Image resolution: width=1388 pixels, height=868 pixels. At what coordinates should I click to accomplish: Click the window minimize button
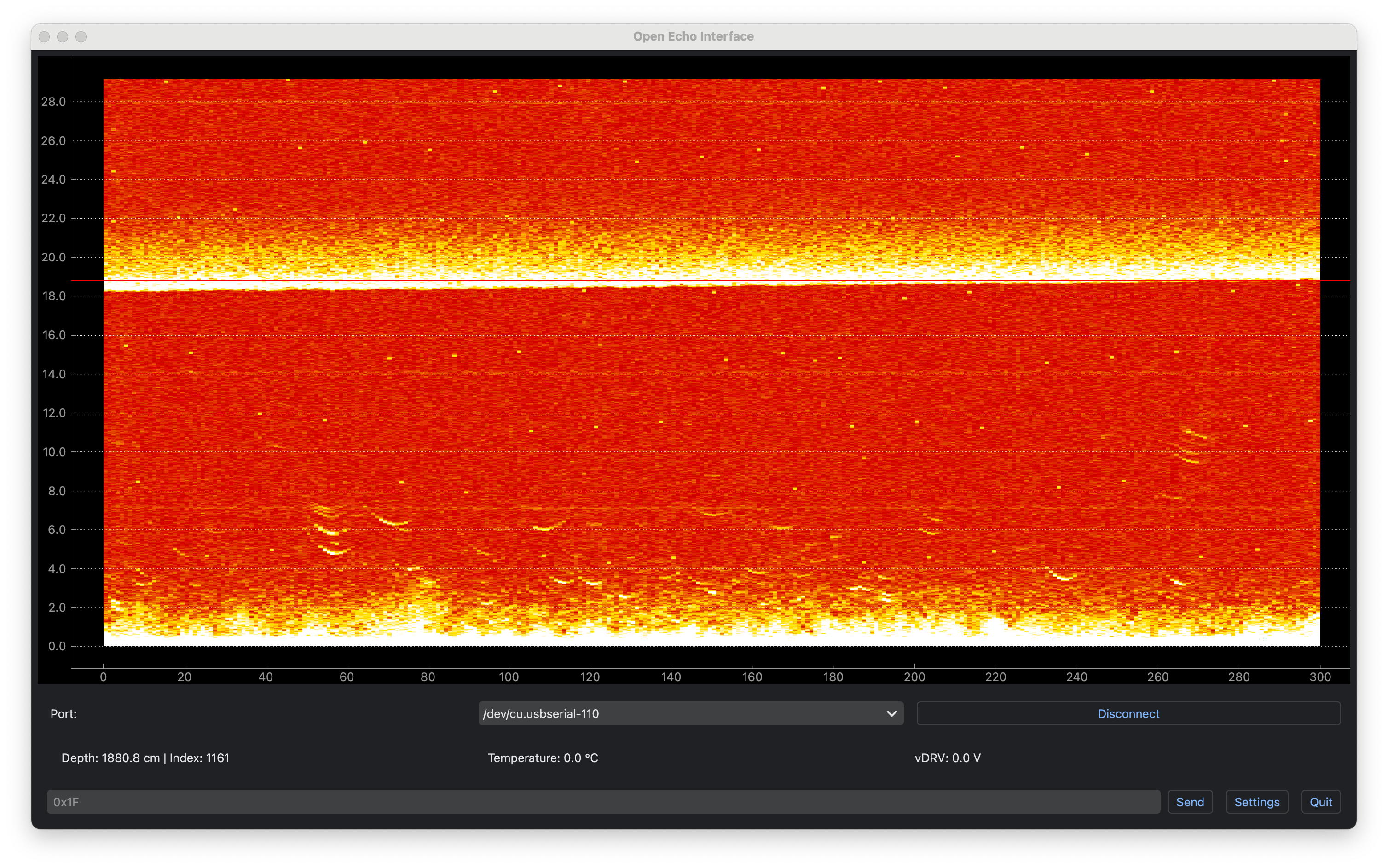[63, 37]
